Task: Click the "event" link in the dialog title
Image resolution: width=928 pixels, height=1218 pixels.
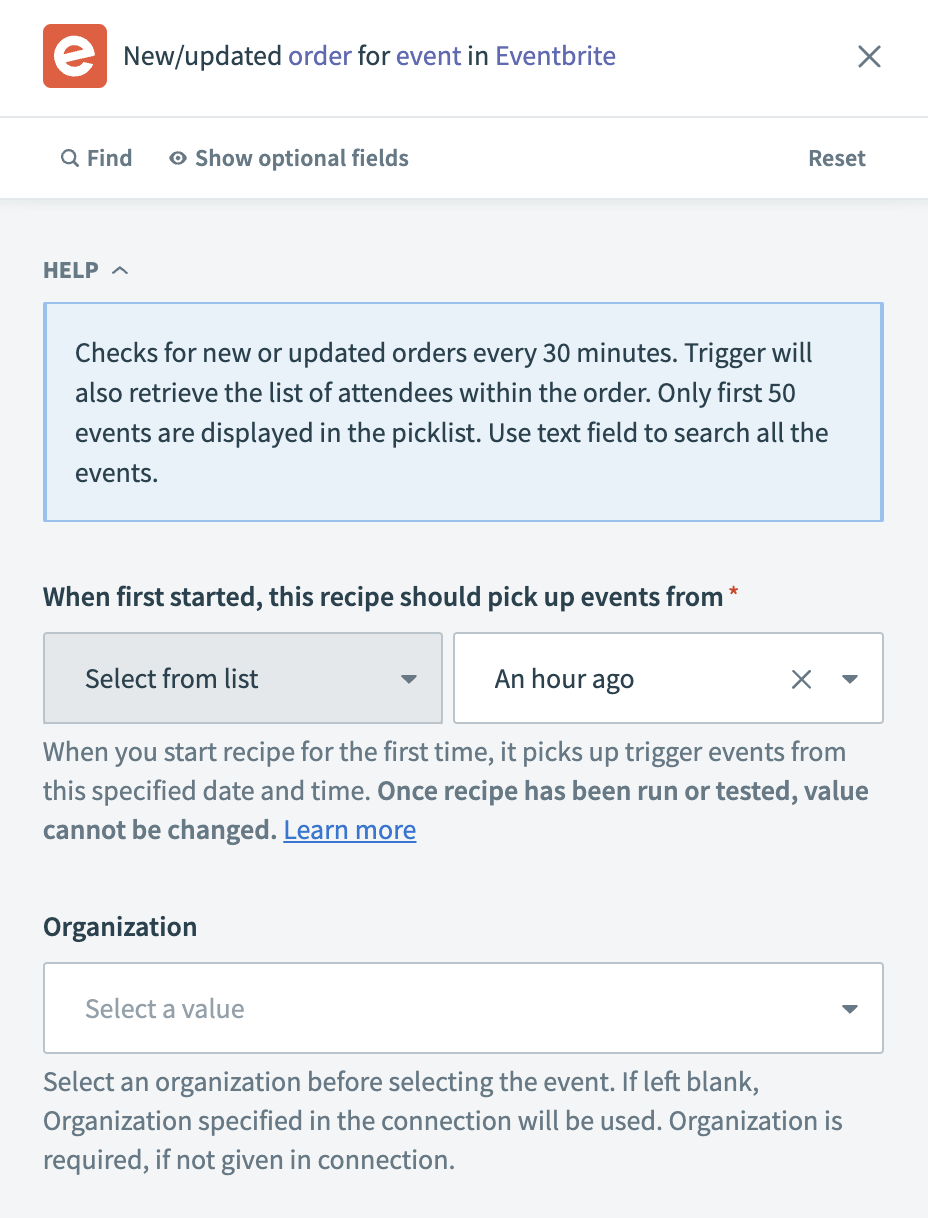Action: click(x=428, y=56)
